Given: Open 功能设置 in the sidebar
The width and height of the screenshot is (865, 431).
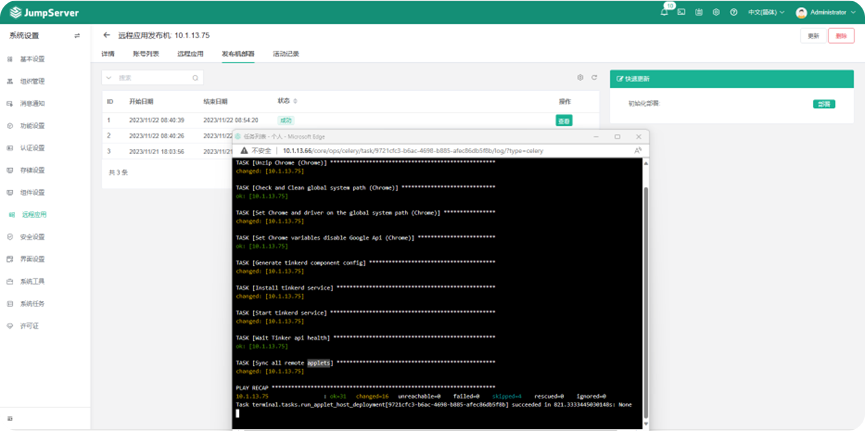Looking at the screenshot, I should coord(33,126).
